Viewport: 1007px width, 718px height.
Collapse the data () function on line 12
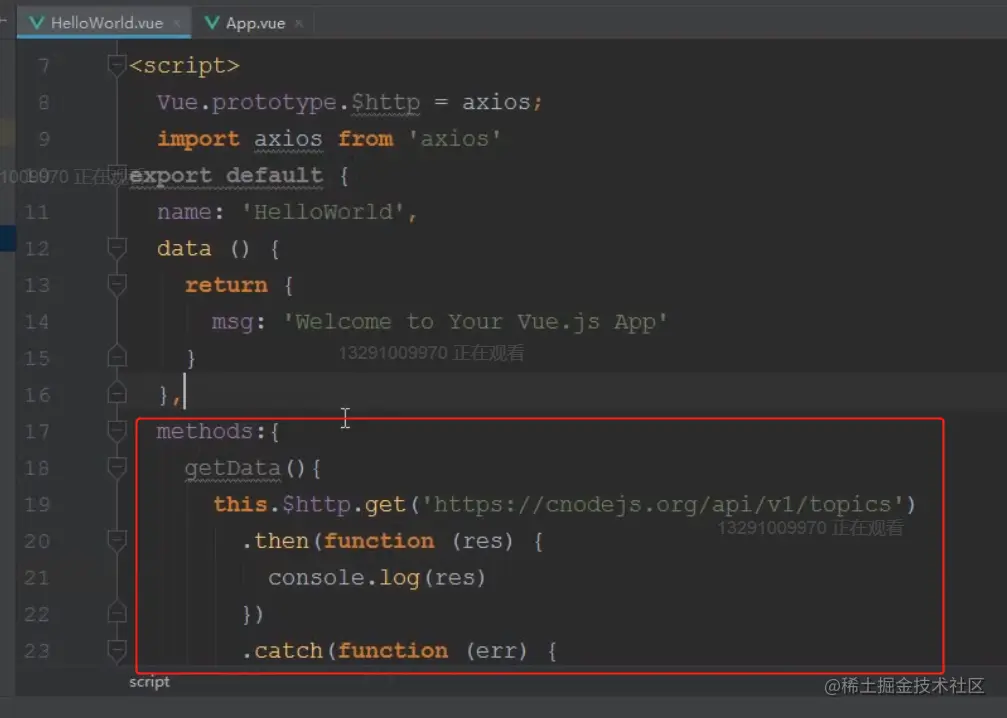(x=117, y=248)
